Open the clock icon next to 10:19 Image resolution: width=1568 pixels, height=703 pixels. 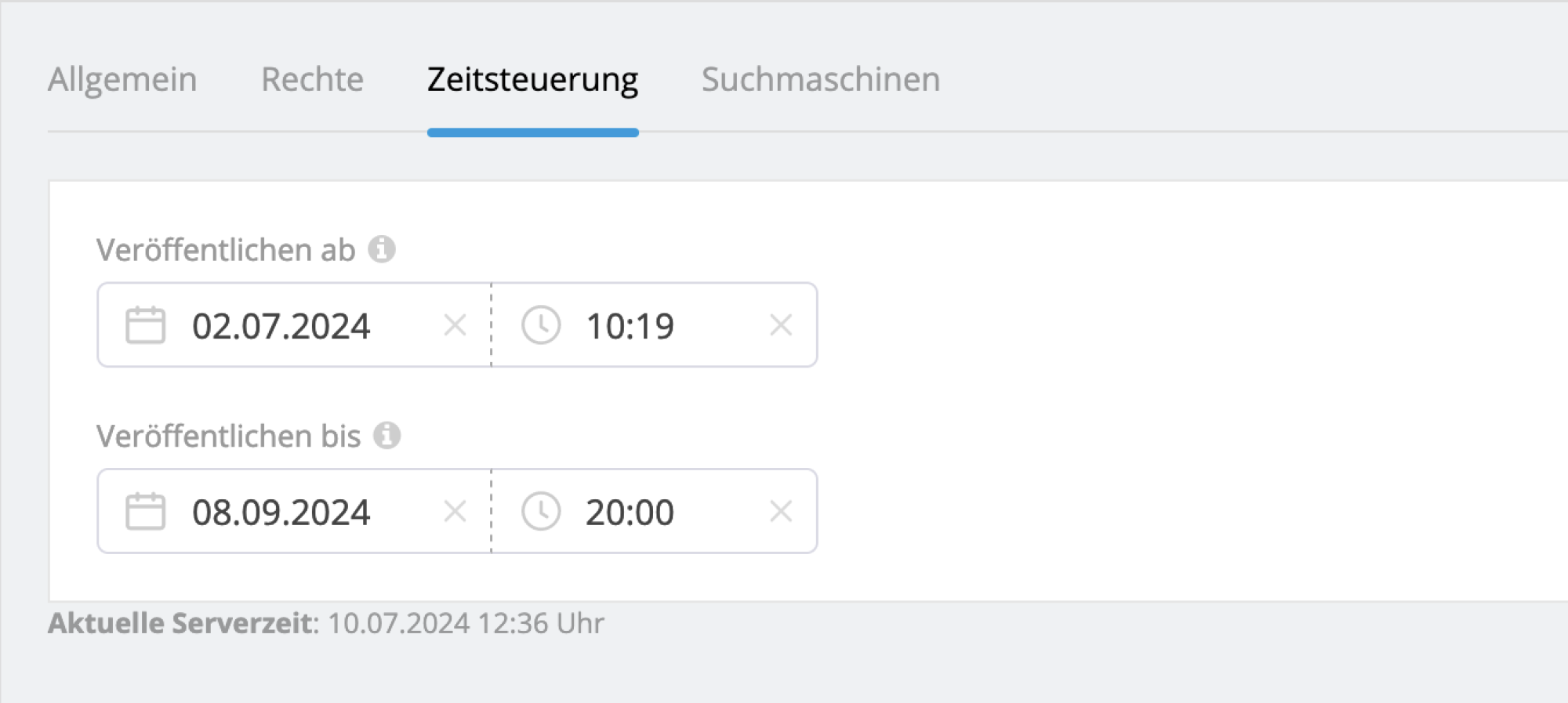point(541,324)
